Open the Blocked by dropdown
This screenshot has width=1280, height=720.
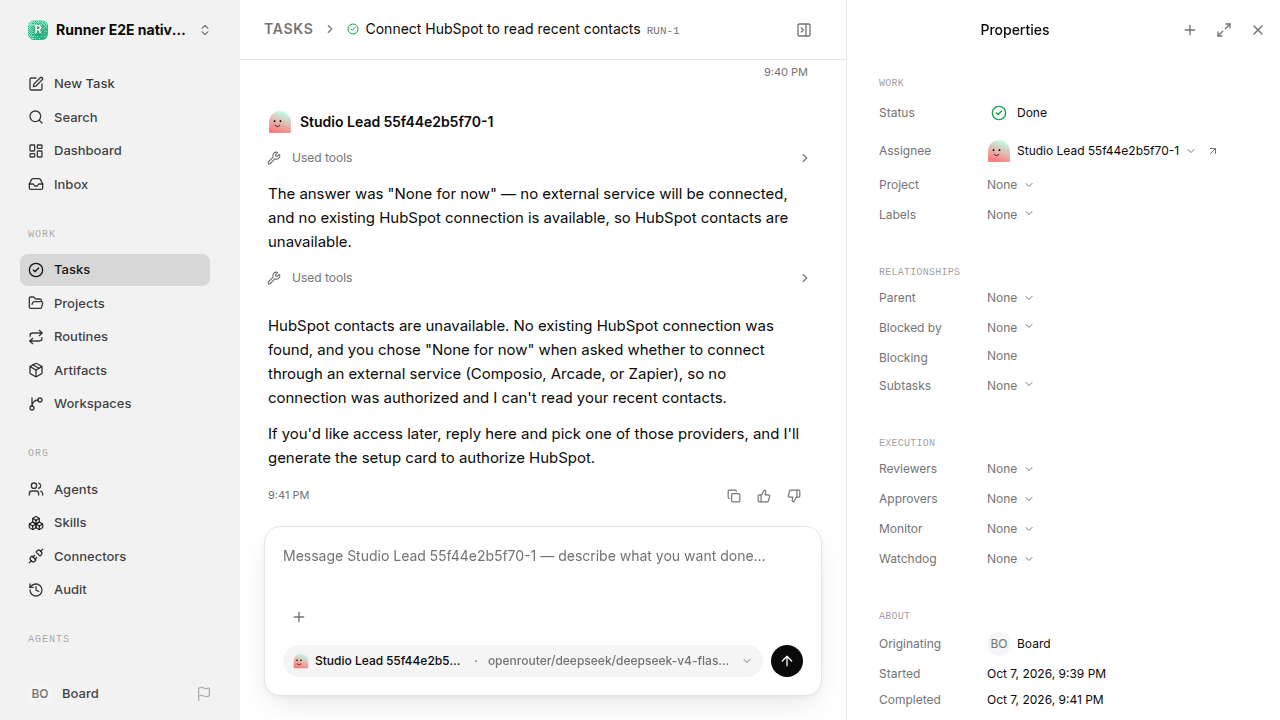[1010, 328]
